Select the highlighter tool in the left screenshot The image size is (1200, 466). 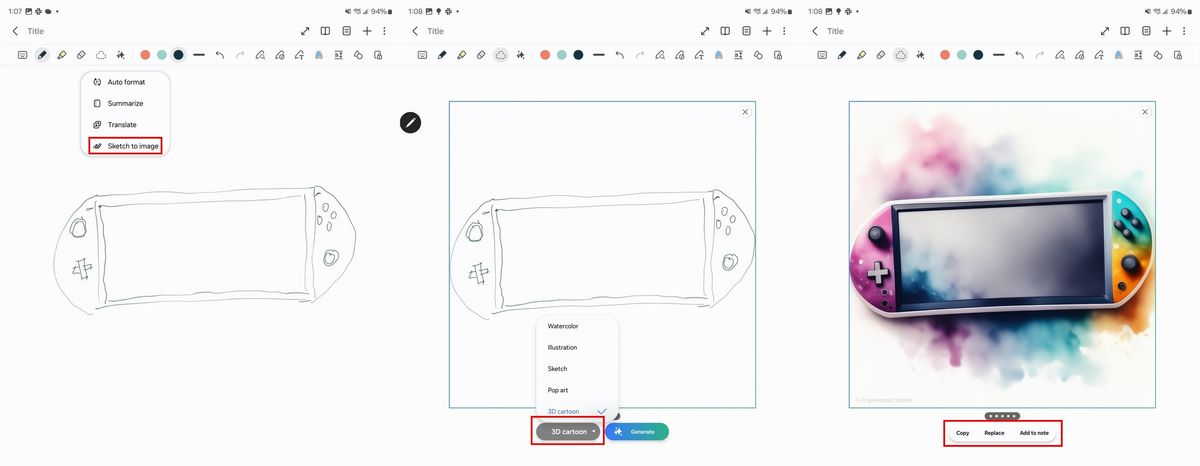pyautogui.click(x=62, y=55)
